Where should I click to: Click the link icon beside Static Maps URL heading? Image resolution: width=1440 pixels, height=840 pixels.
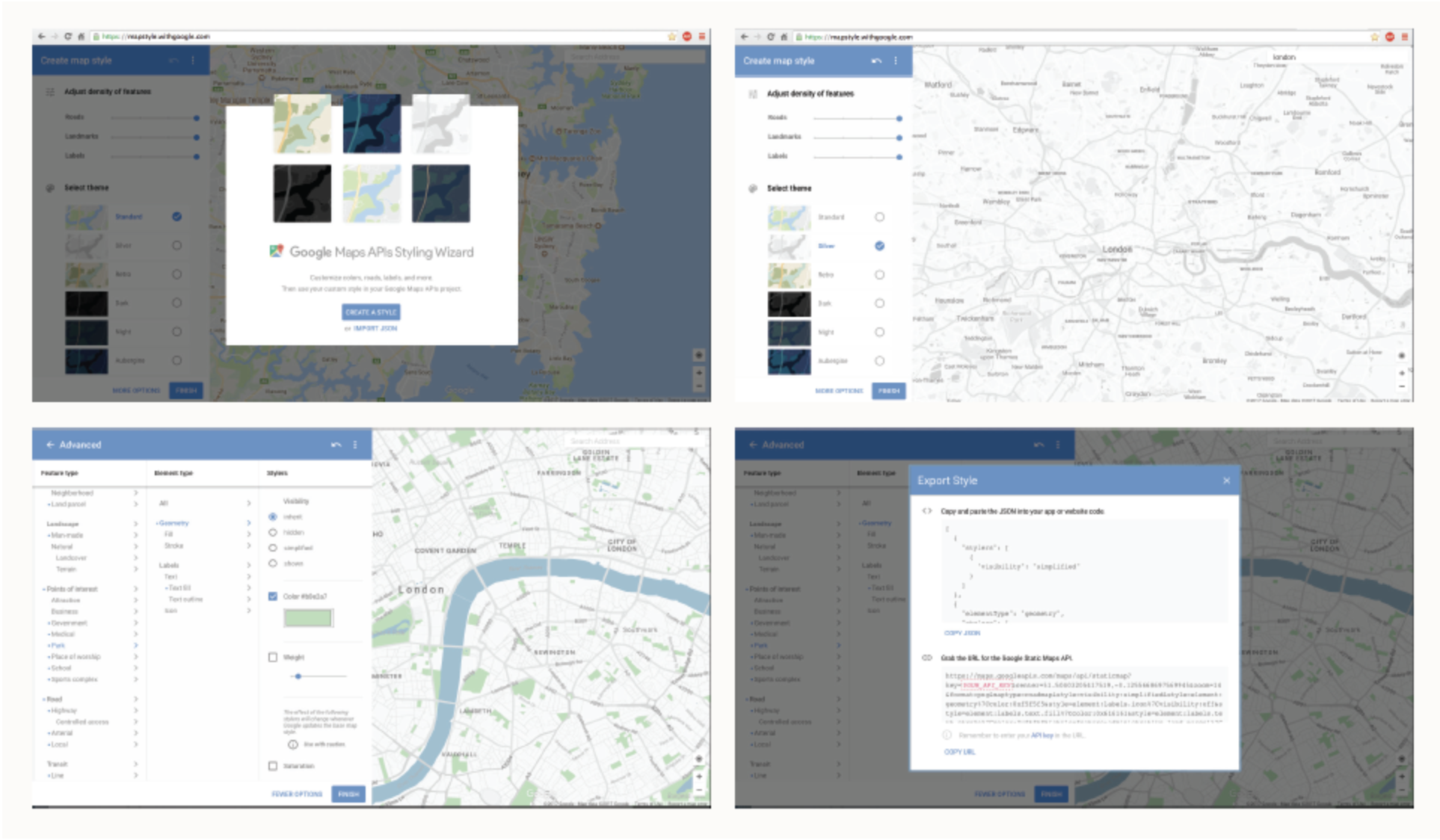coord(927,658)
